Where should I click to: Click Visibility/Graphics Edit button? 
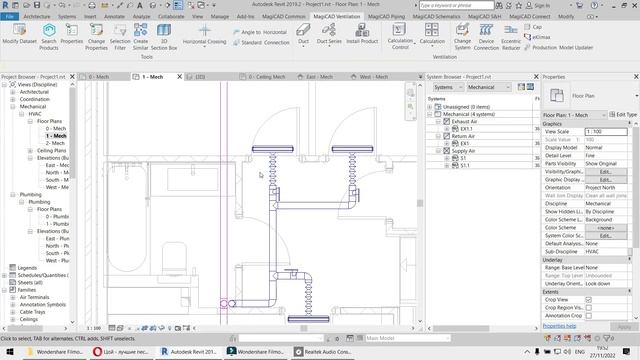606,172
